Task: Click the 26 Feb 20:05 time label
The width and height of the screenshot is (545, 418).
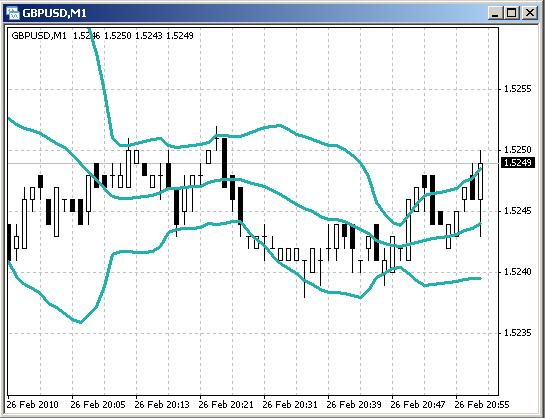Action: coord(98,405)
